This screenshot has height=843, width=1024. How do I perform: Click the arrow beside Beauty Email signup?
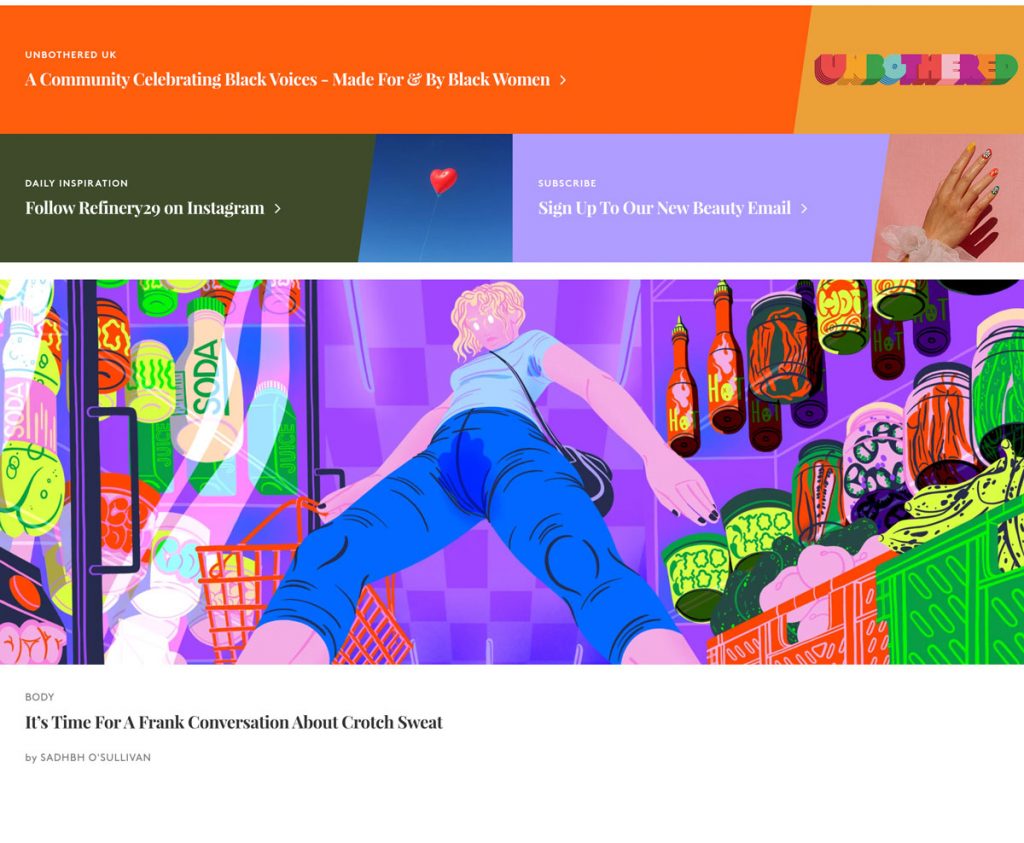pos(804,209)
